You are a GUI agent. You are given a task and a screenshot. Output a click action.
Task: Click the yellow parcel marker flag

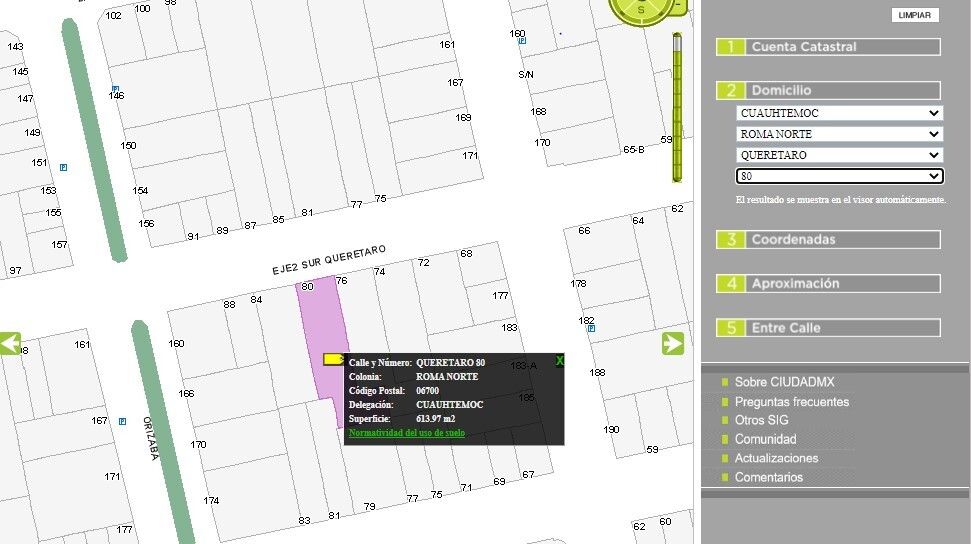point(334,359)
